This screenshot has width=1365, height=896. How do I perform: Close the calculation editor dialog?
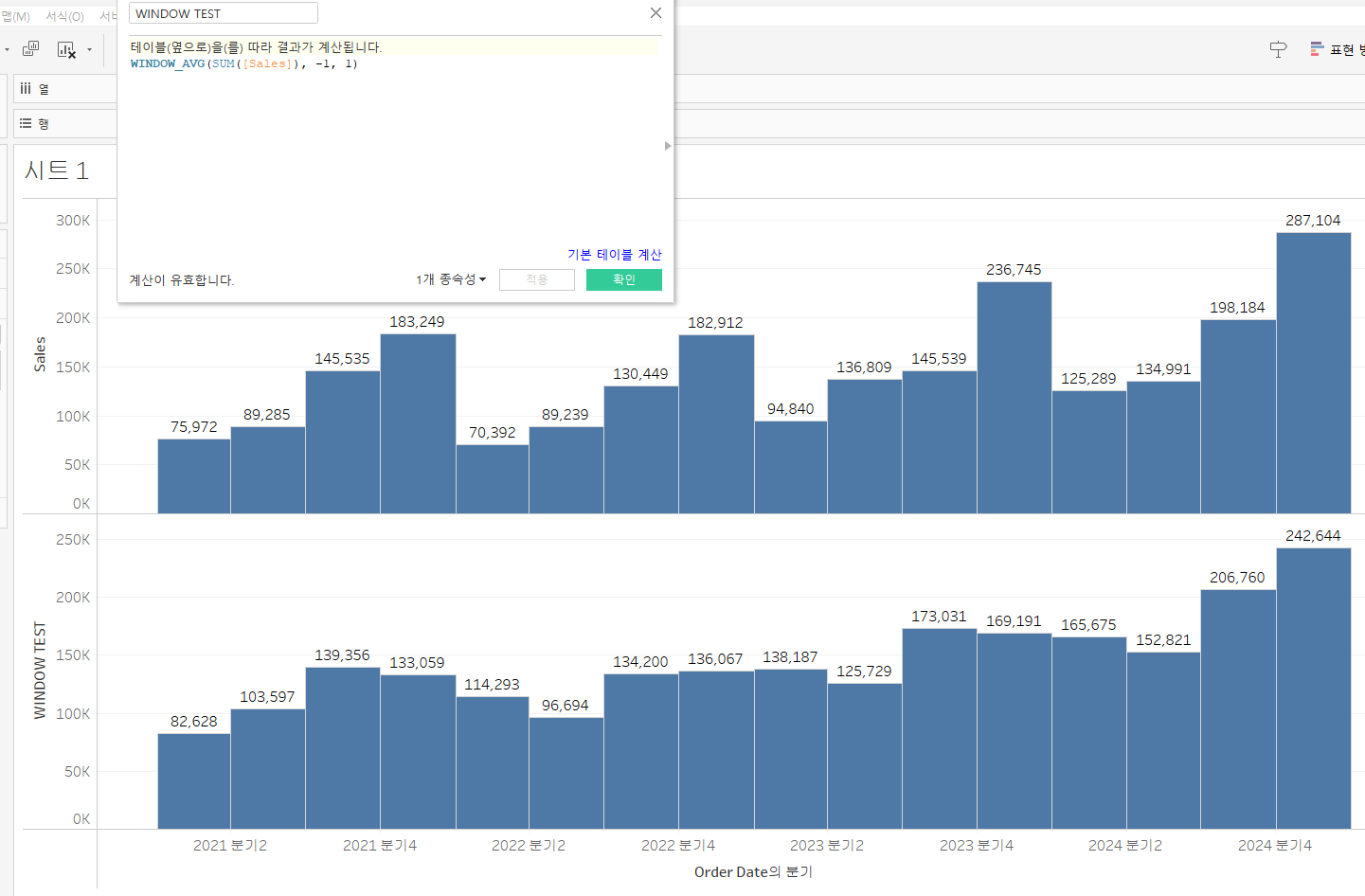(x=656, y=13)
